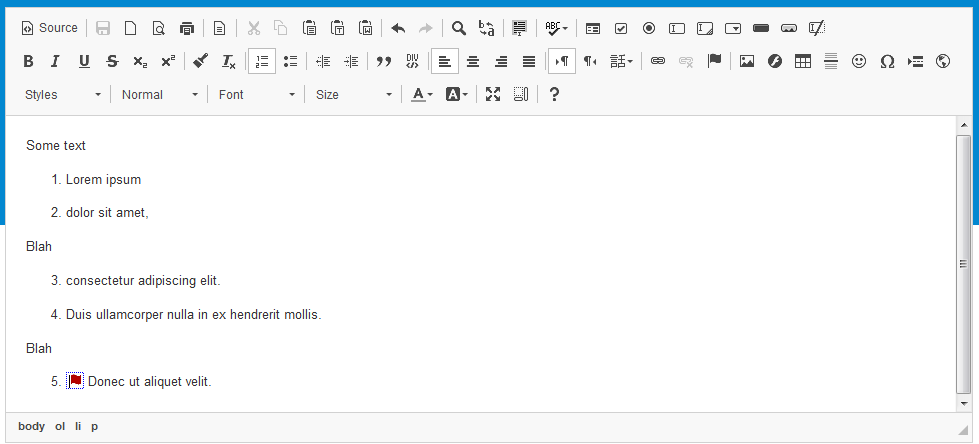Screen dimensions: 979x444
Task: Open the paragraph format Normal dropdown
Action: 159,95
